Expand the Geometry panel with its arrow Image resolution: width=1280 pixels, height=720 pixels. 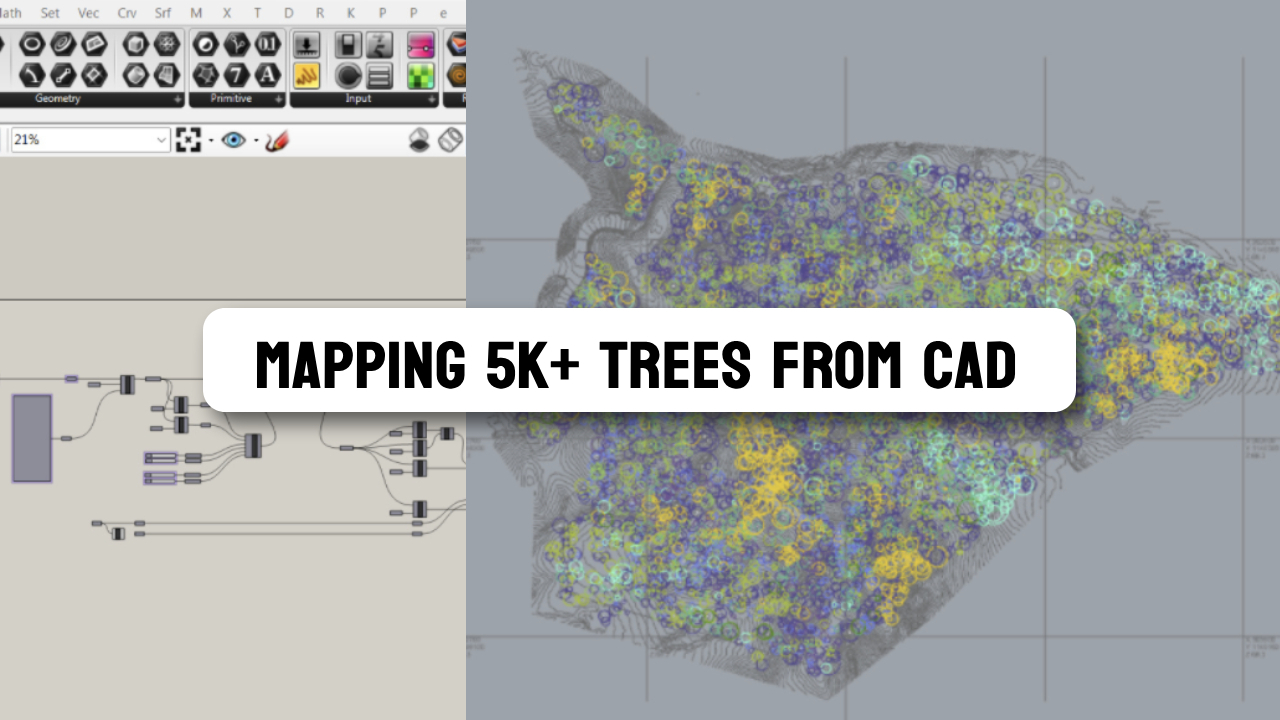click(x=178, y=99)
